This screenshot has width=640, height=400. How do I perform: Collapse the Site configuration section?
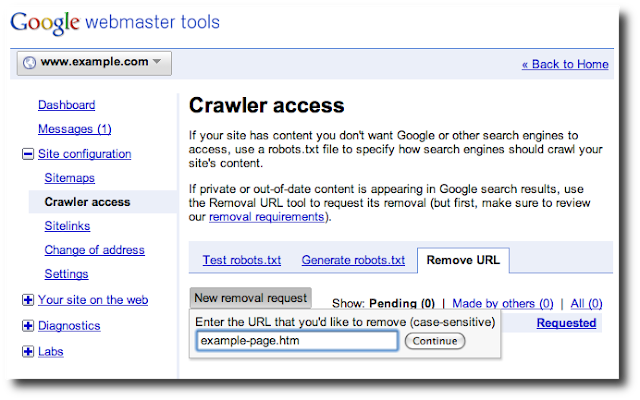[x=28, y=154]
